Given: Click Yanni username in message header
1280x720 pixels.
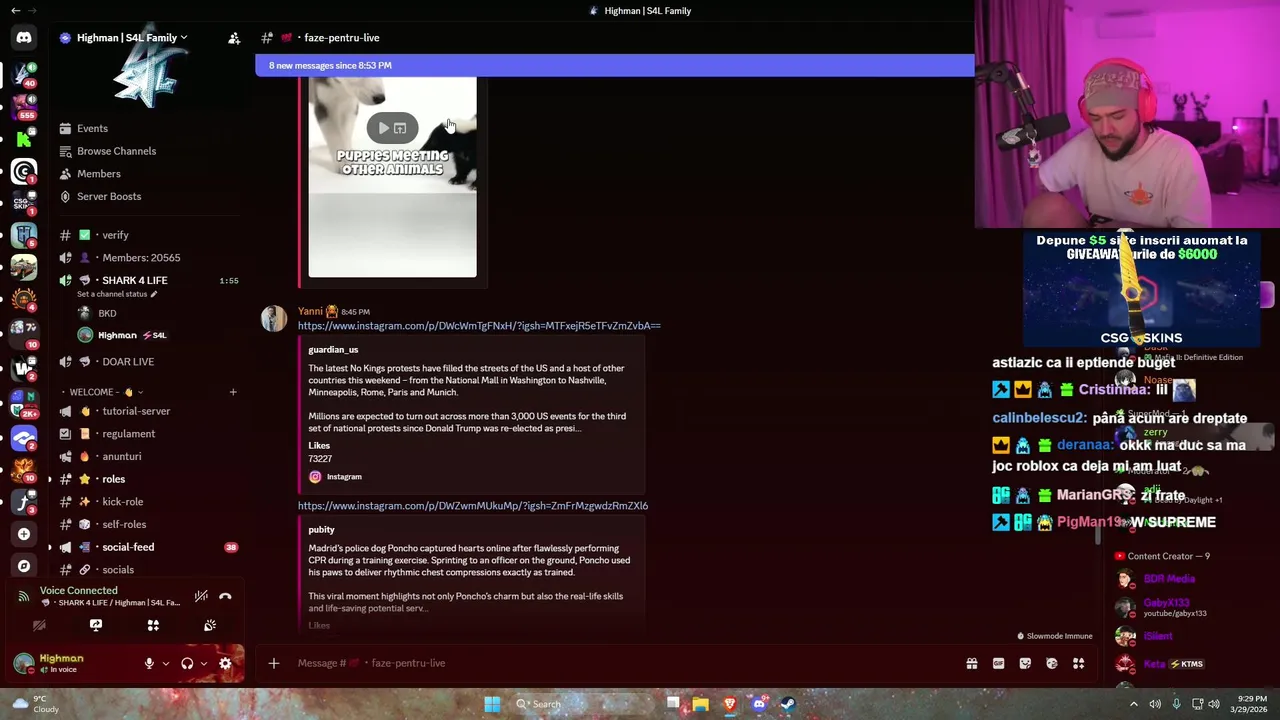Looking at the screenshot, I should click(x=310, y=311).
